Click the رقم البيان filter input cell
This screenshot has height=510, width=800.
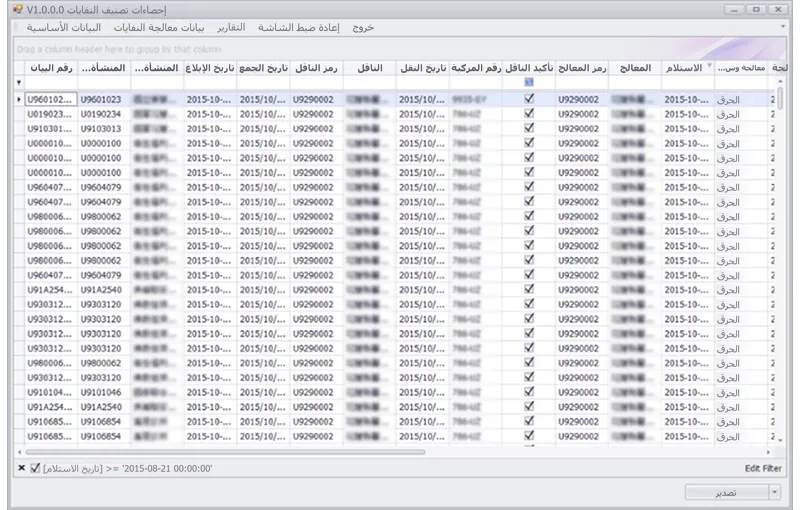[x=51, y=82]
